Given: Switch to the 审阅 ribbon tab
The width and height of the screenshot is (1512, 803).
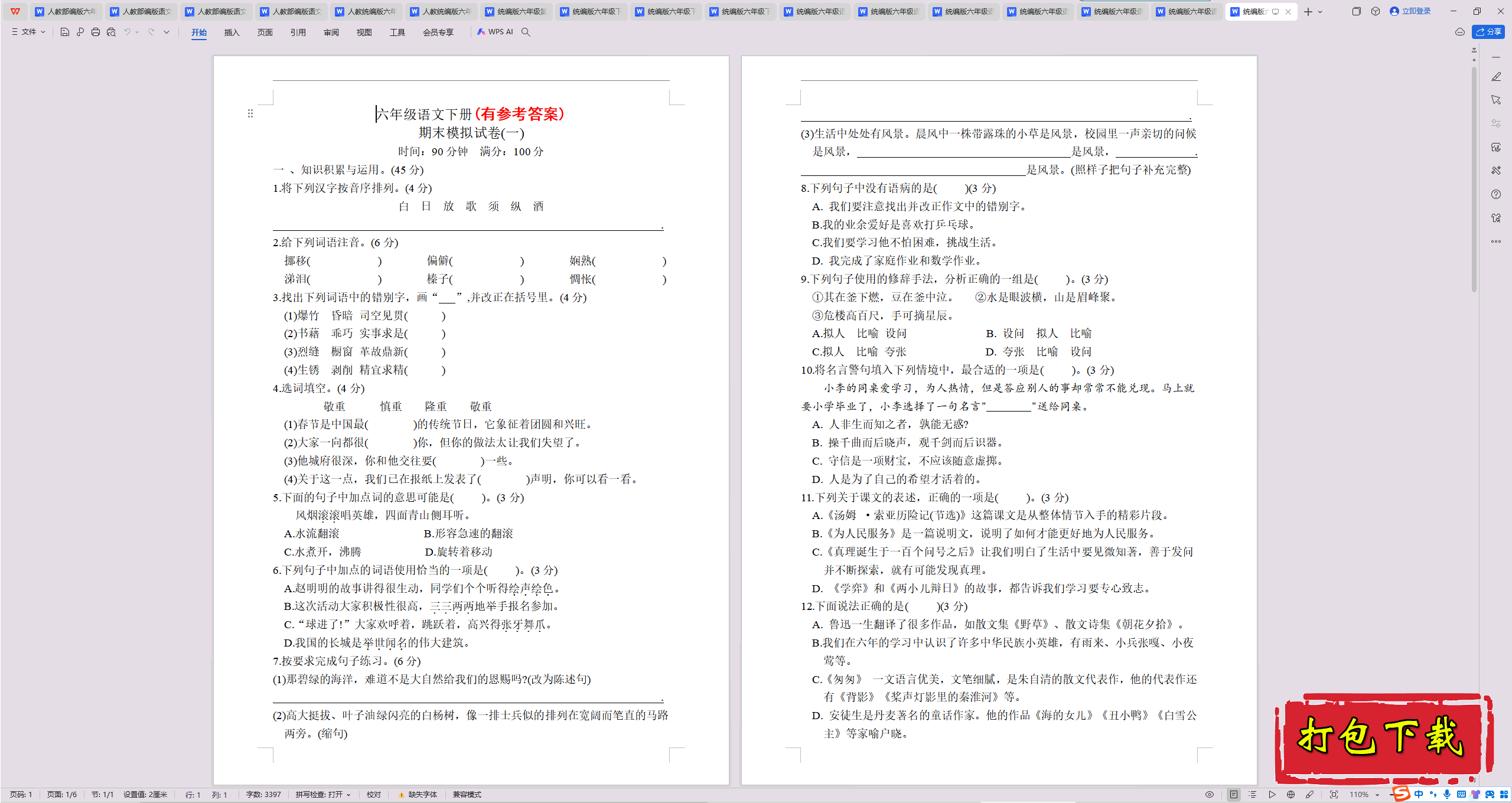Looking at the screenshot, I should 331,32.
